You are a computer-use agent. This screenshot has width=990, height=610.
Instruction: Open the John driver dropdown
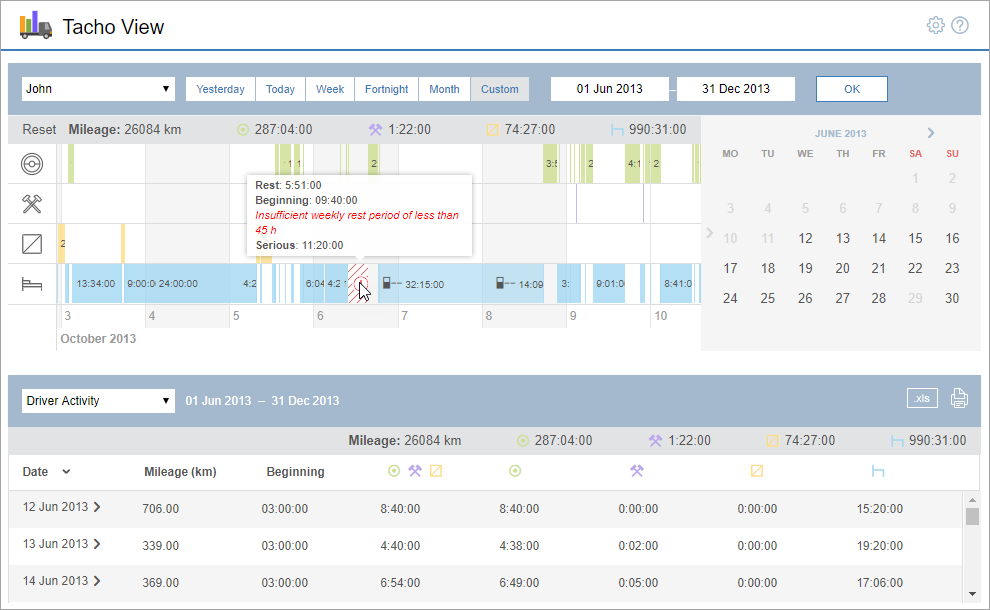tap(98, 89)
